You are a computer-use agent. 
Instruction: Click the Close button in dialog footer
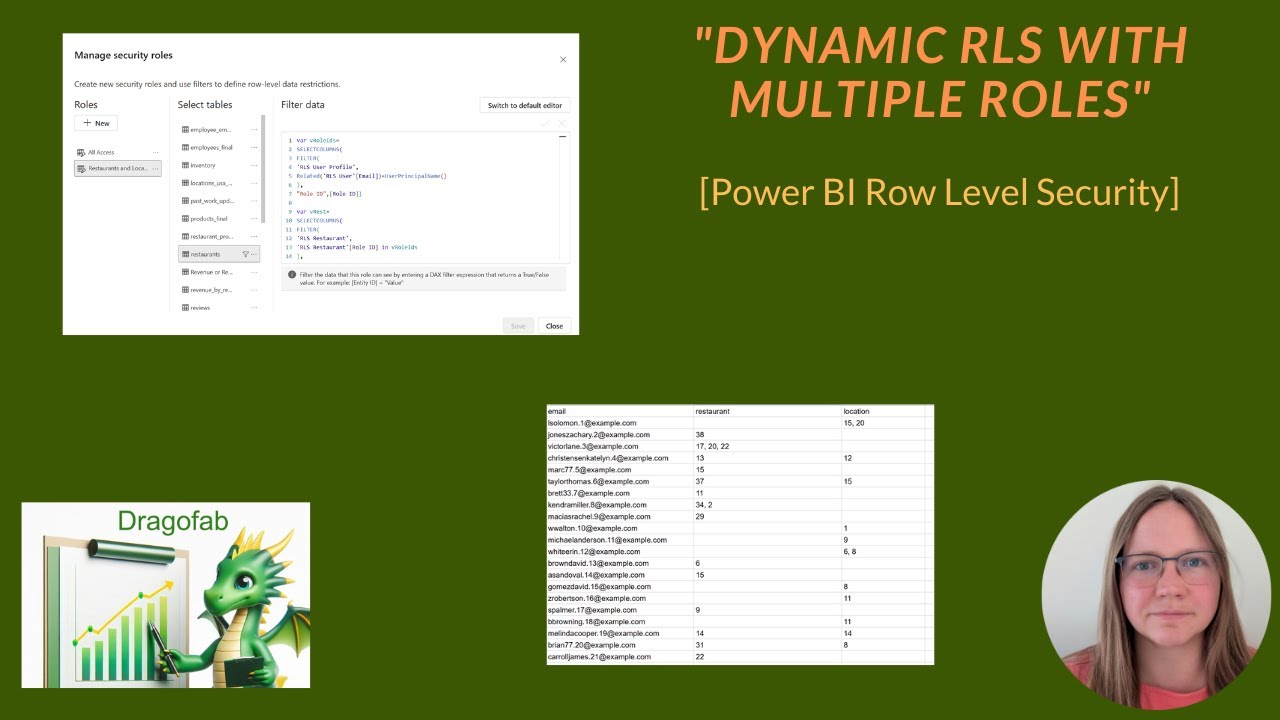pos(554,326)
